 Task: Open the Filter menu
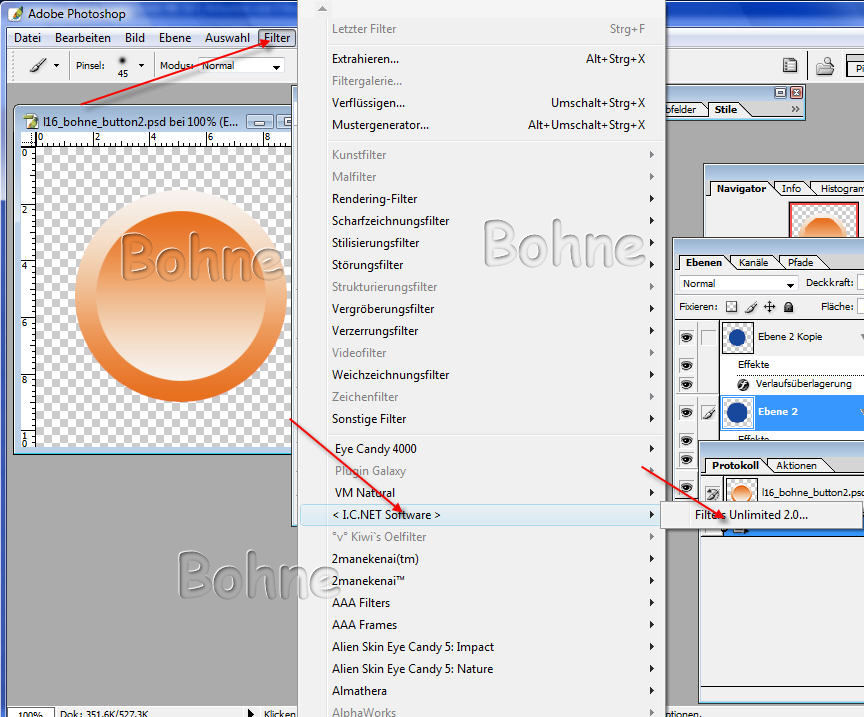[276, 38]
